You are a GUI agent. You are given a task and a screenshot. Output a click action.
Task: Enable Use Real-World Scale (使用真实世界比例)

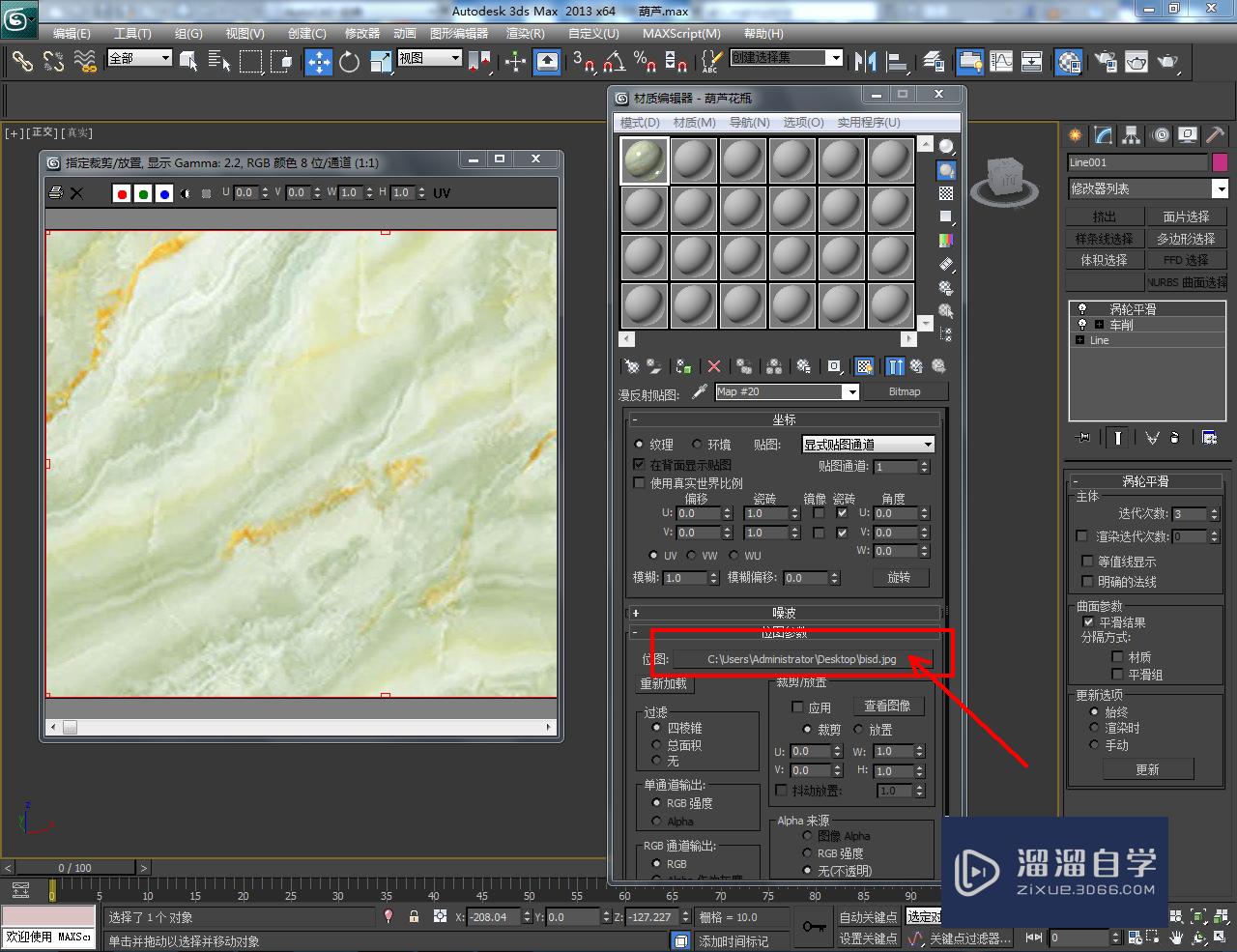[639, 483]
